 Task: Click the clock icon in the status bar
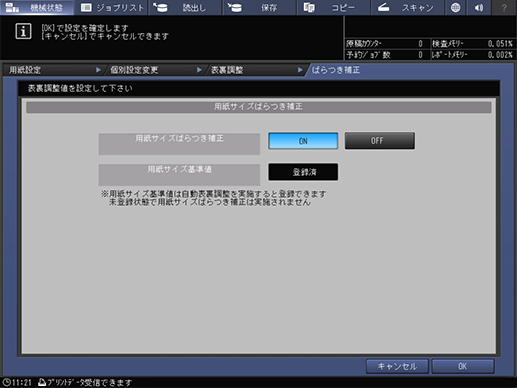(6, 382)
